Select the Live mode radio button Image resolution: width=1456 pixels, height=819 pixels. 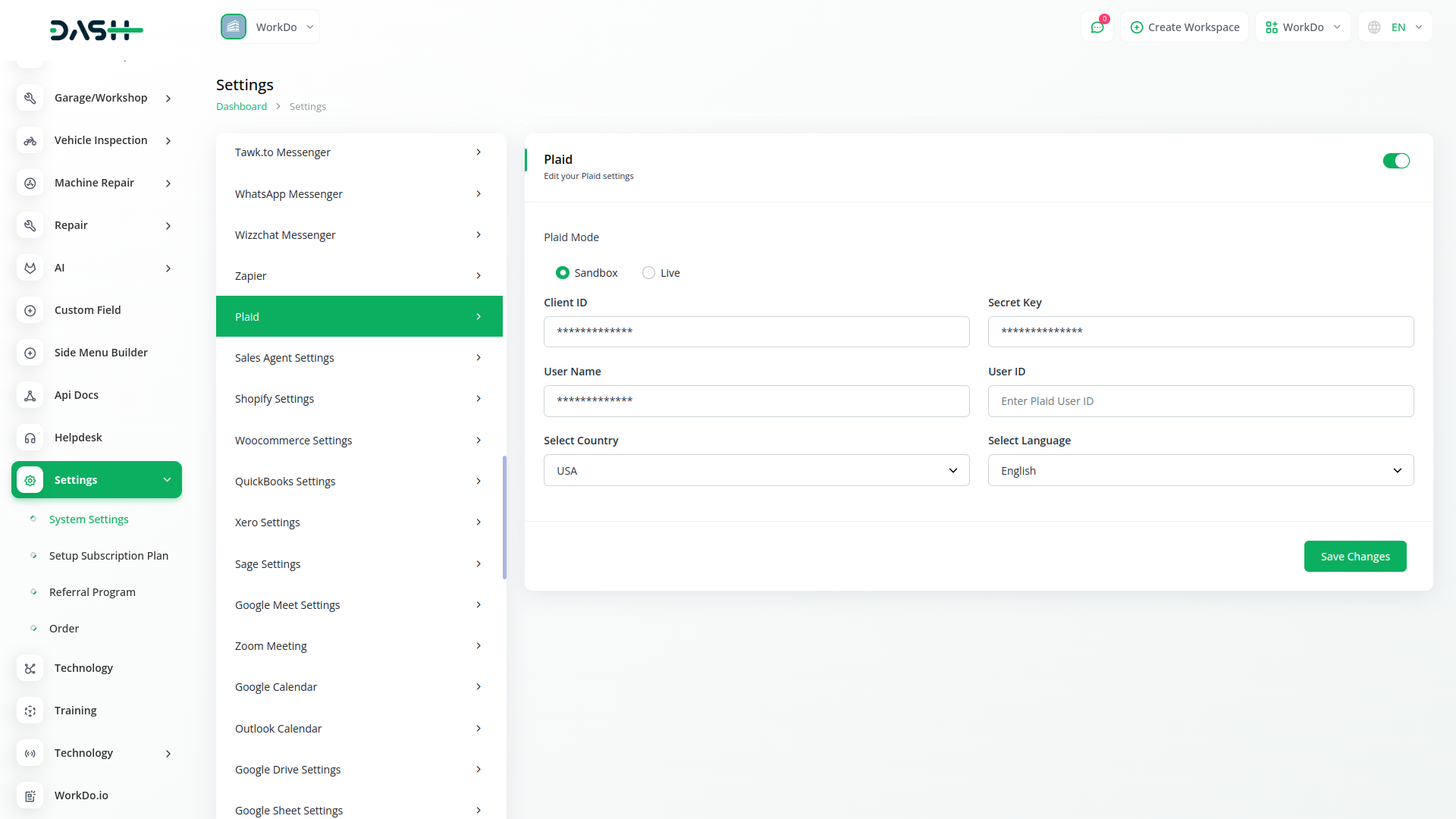(648, 273)
